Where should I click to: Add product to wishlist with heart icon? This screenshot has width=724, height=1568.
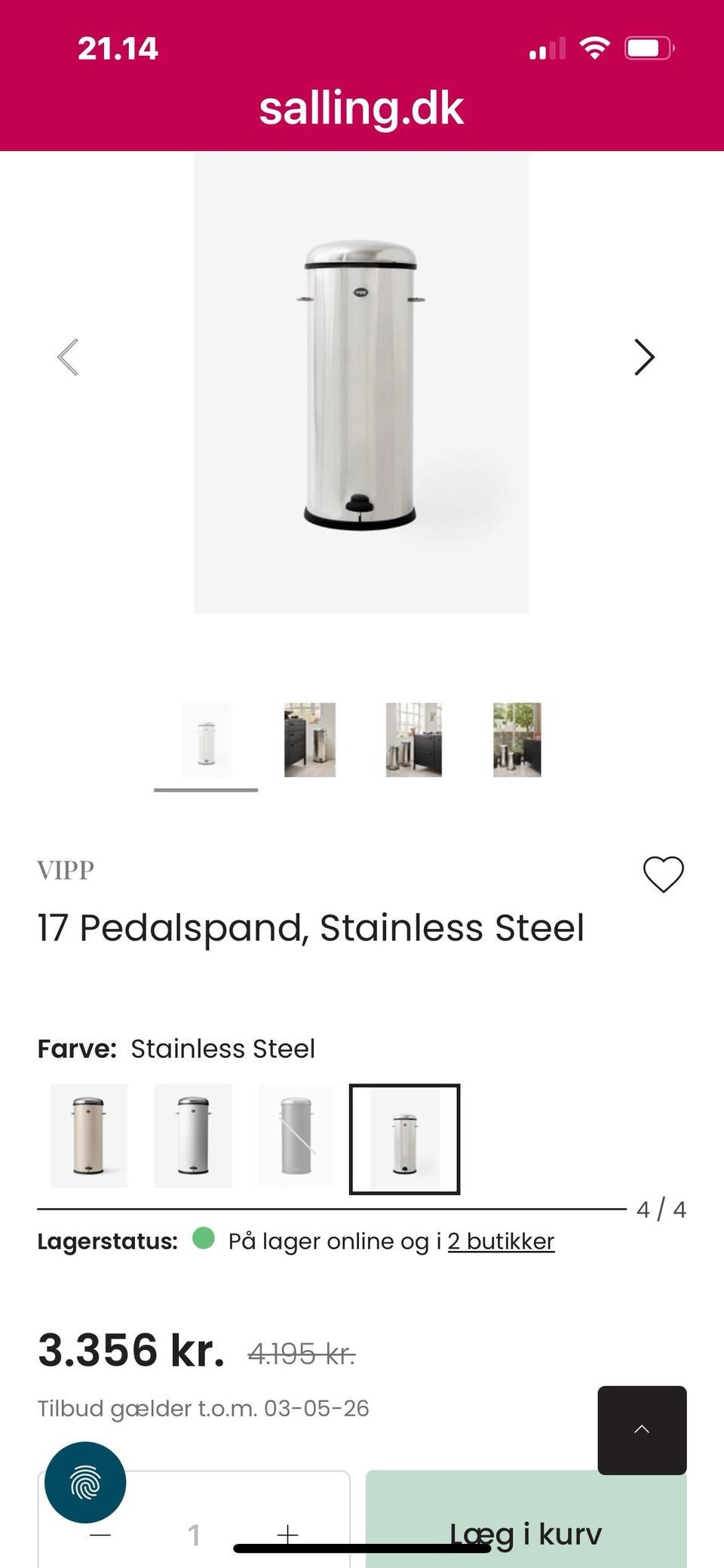coord(663,874)
